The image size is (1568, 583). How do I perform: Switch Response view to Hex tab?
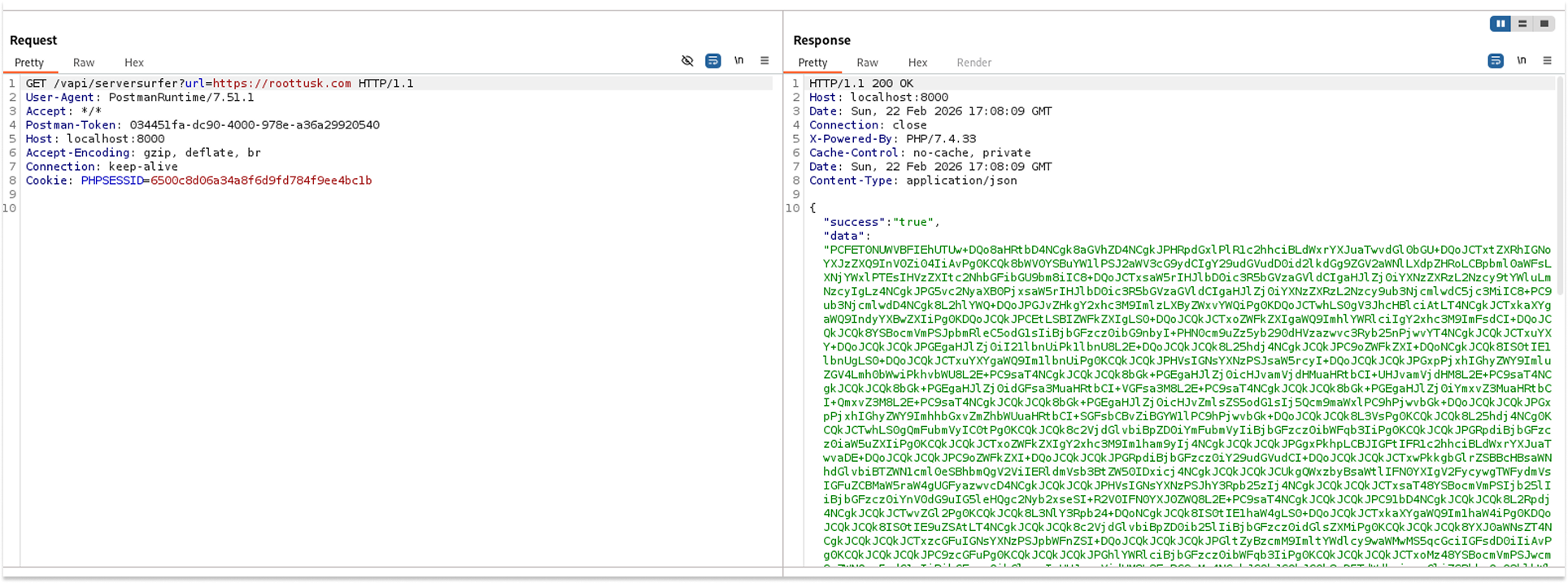pyautogui.click(x=917, y=63)
